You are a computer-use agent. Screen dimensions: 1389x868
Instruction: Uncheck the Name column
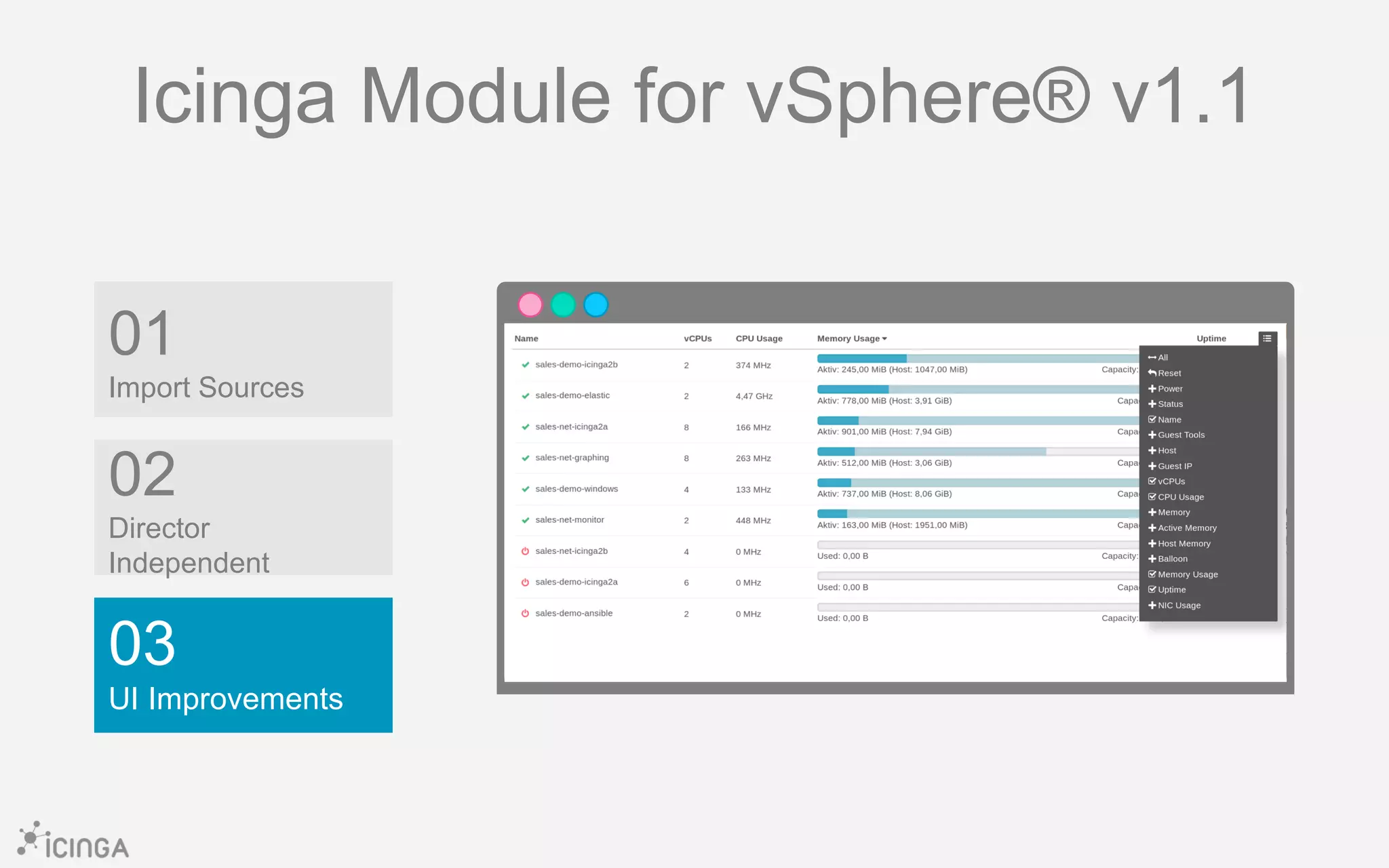coord(1165,420)
